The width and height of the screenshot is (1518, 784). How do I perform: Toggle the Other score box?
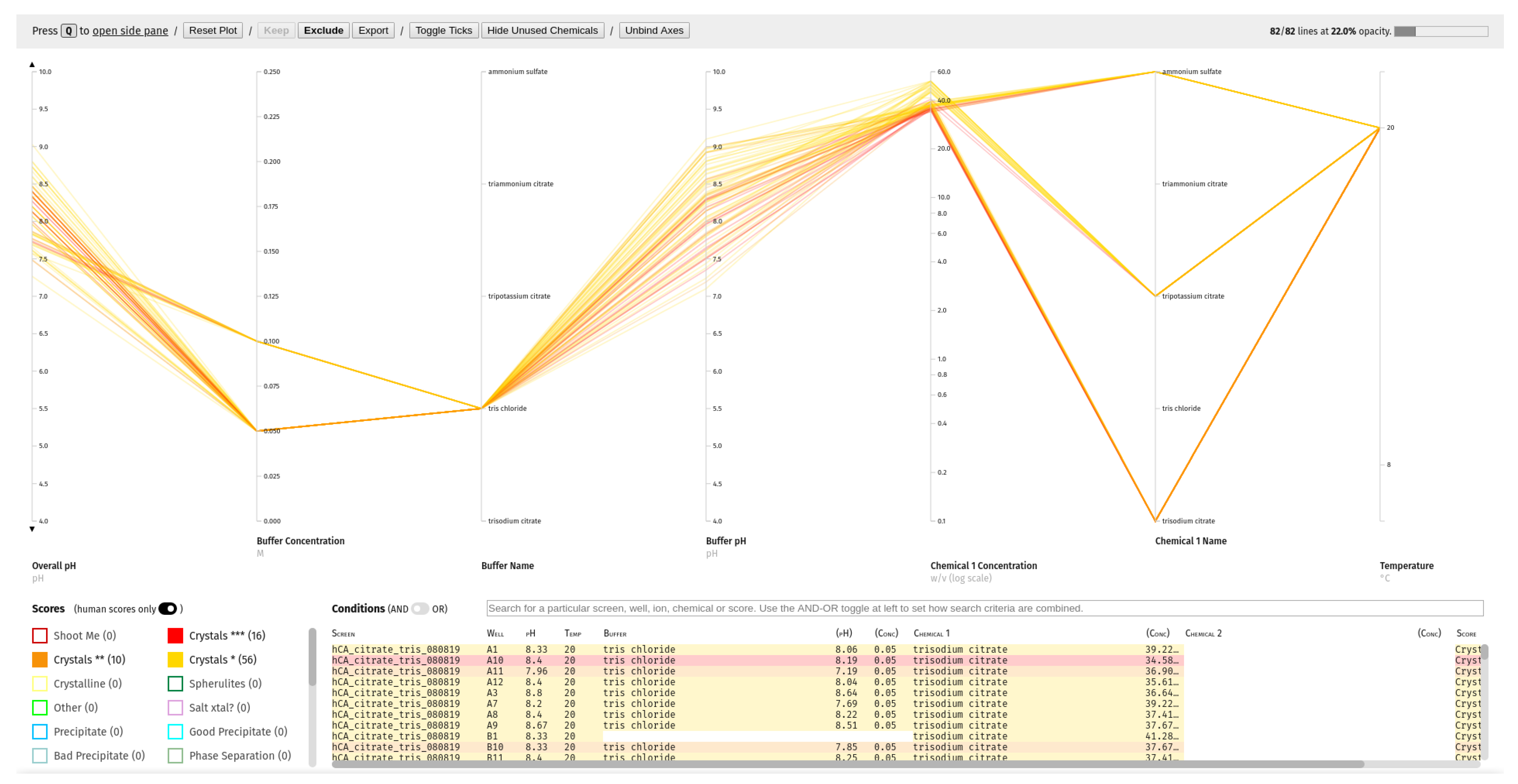(39, 707)
